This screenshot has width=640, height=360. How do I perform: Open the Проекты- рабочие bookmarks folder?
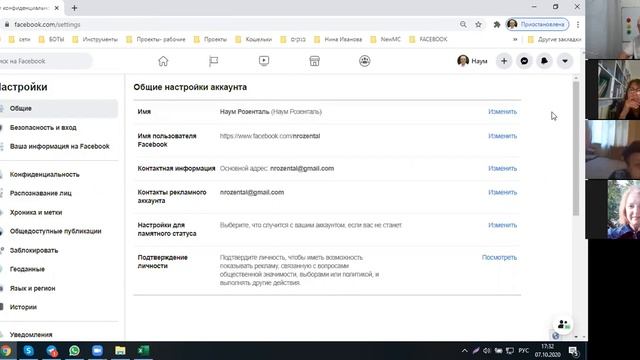point(156,39)
